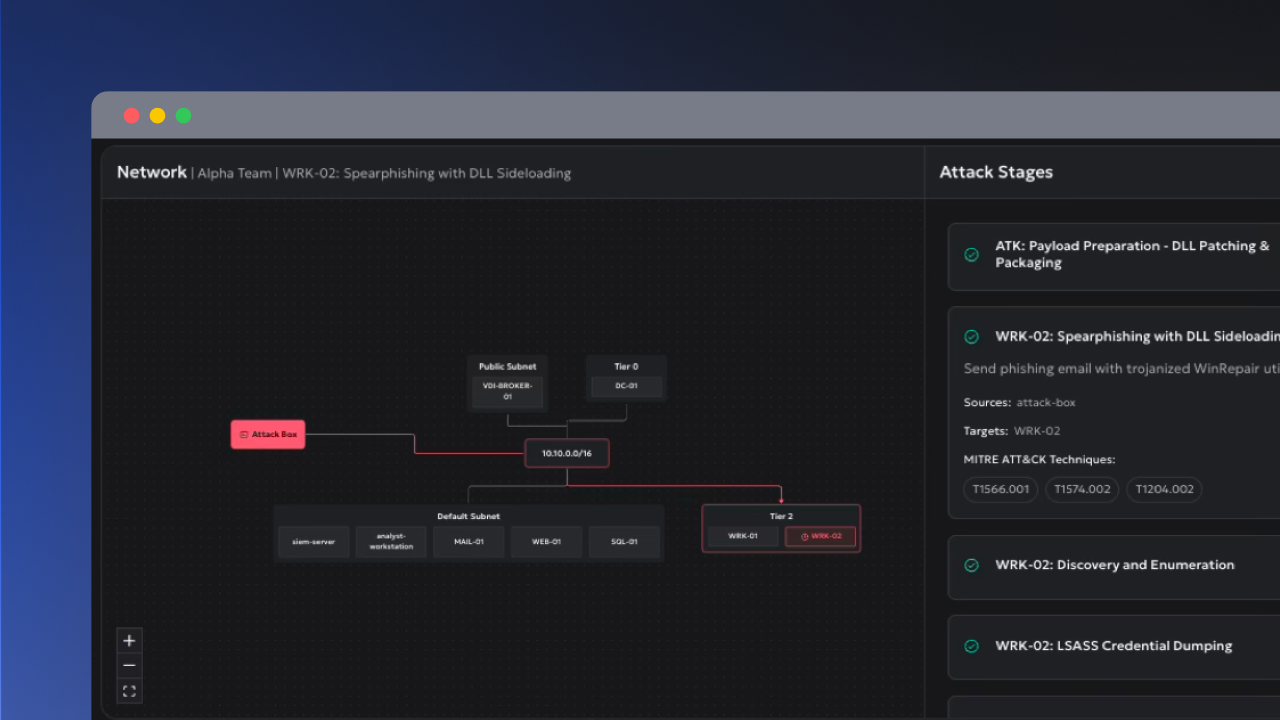The height and width of the screenshot is (720, 1280).
Task: Zoom out of the network map
Action: pos(129,666)
